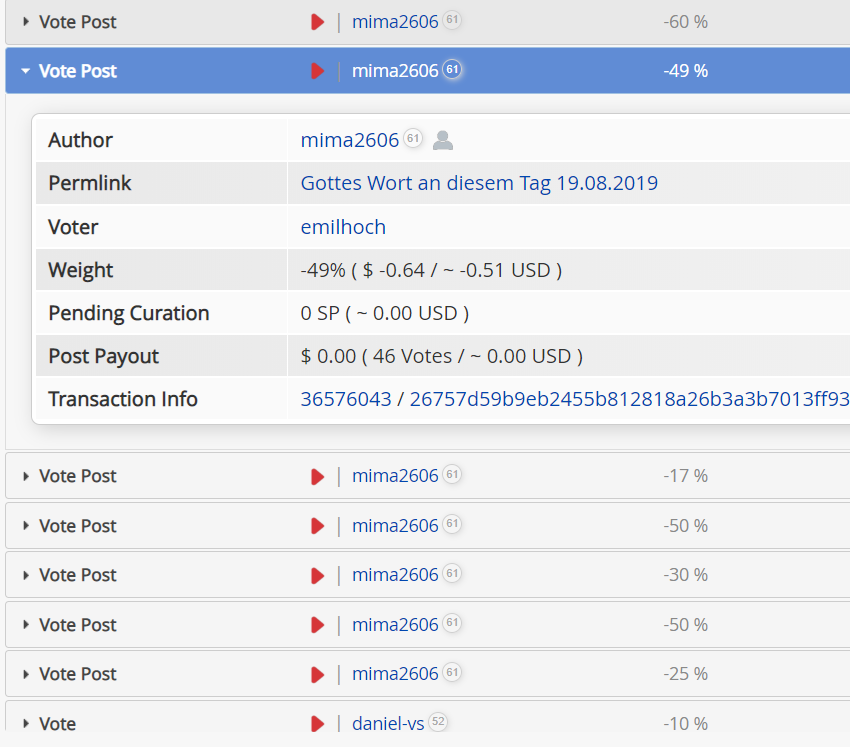The image size is (850, 747).
Task: Click red downvote arrow in -17 % row
Action: click(318, 476)
